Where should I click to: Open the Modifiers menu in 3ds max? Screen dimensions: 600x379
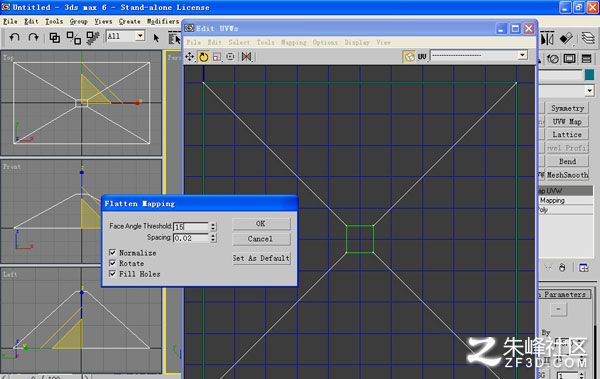tap(163, 21)
